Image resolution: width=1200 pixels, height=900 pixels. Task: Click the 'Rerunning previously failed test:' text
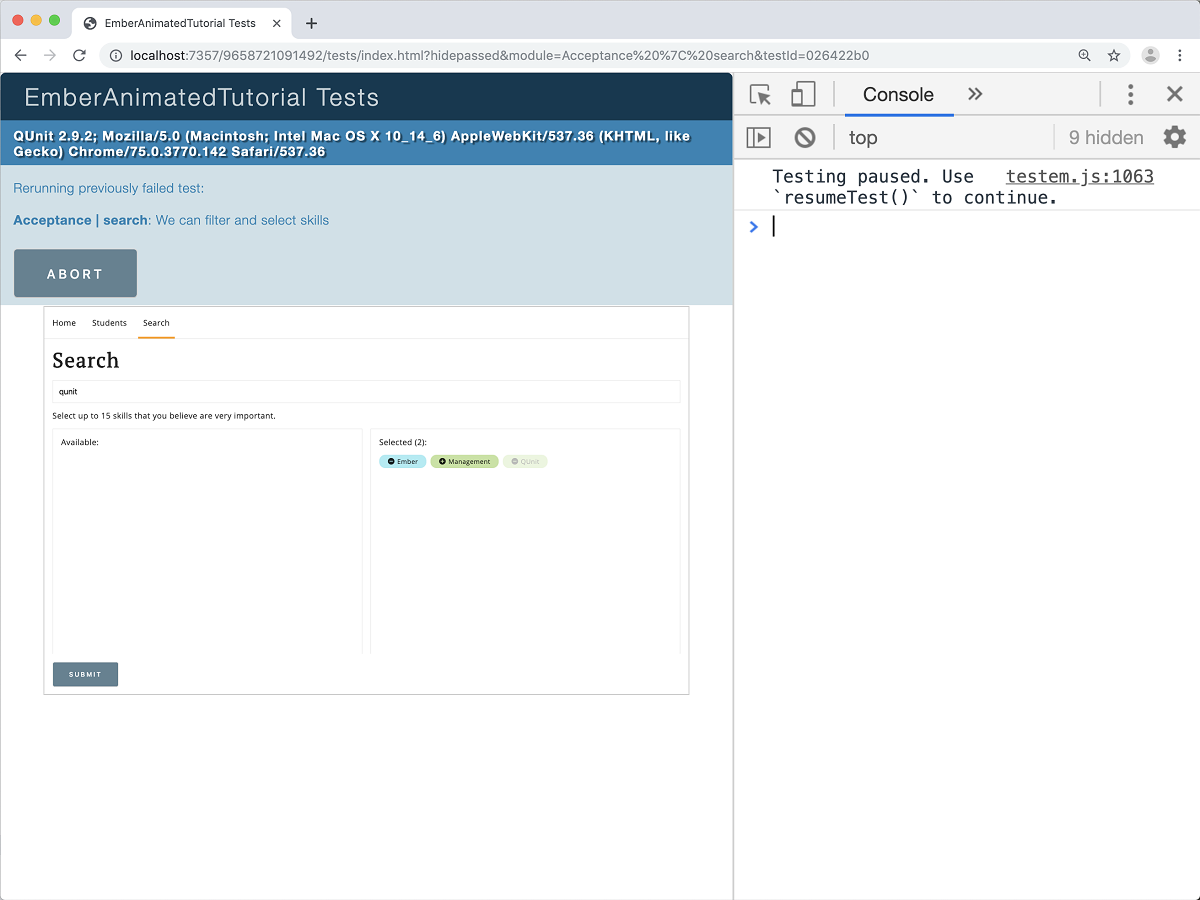tap(109, 188)
